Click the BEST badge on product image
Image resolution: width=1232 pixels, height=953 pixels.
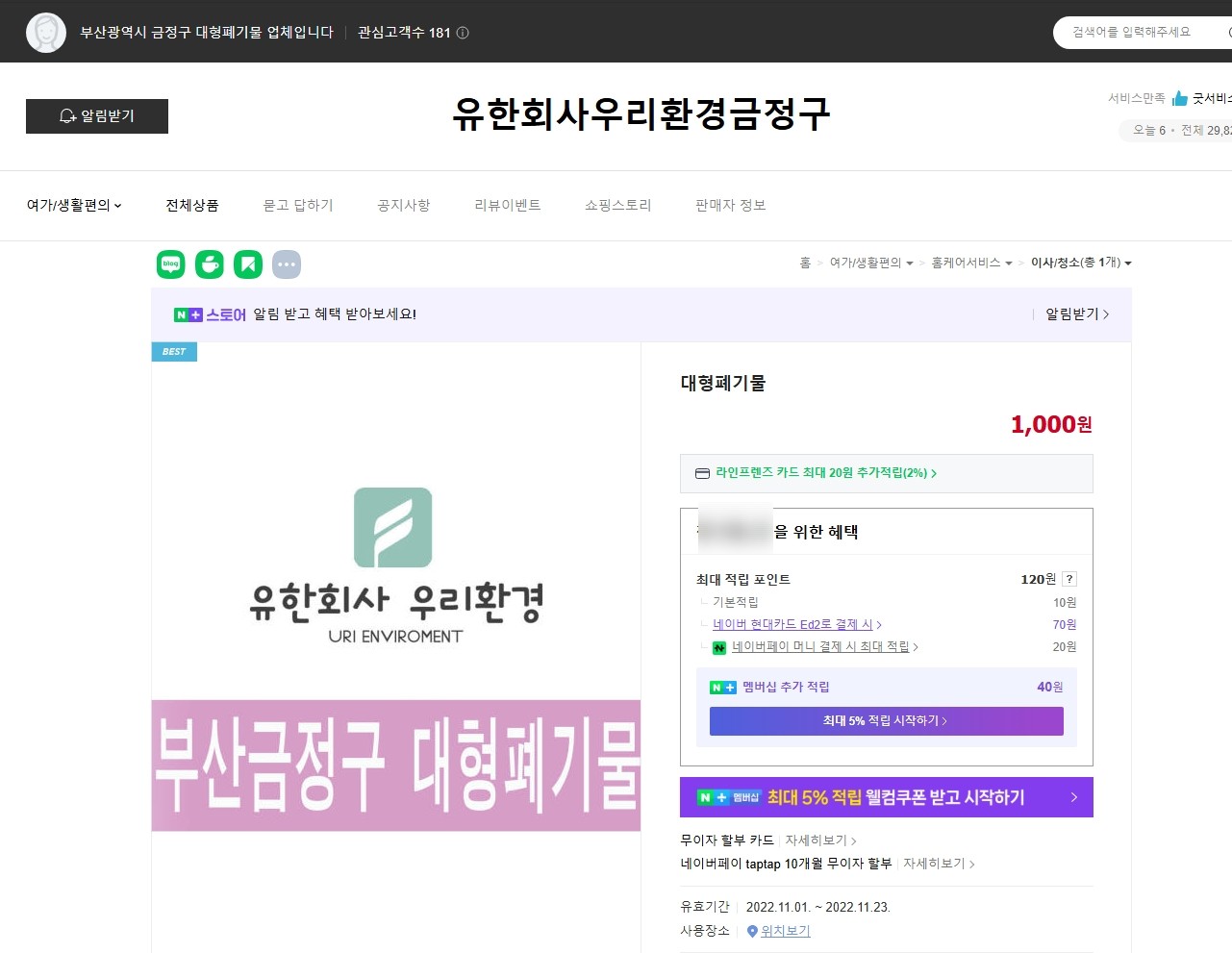click(174, 352)
